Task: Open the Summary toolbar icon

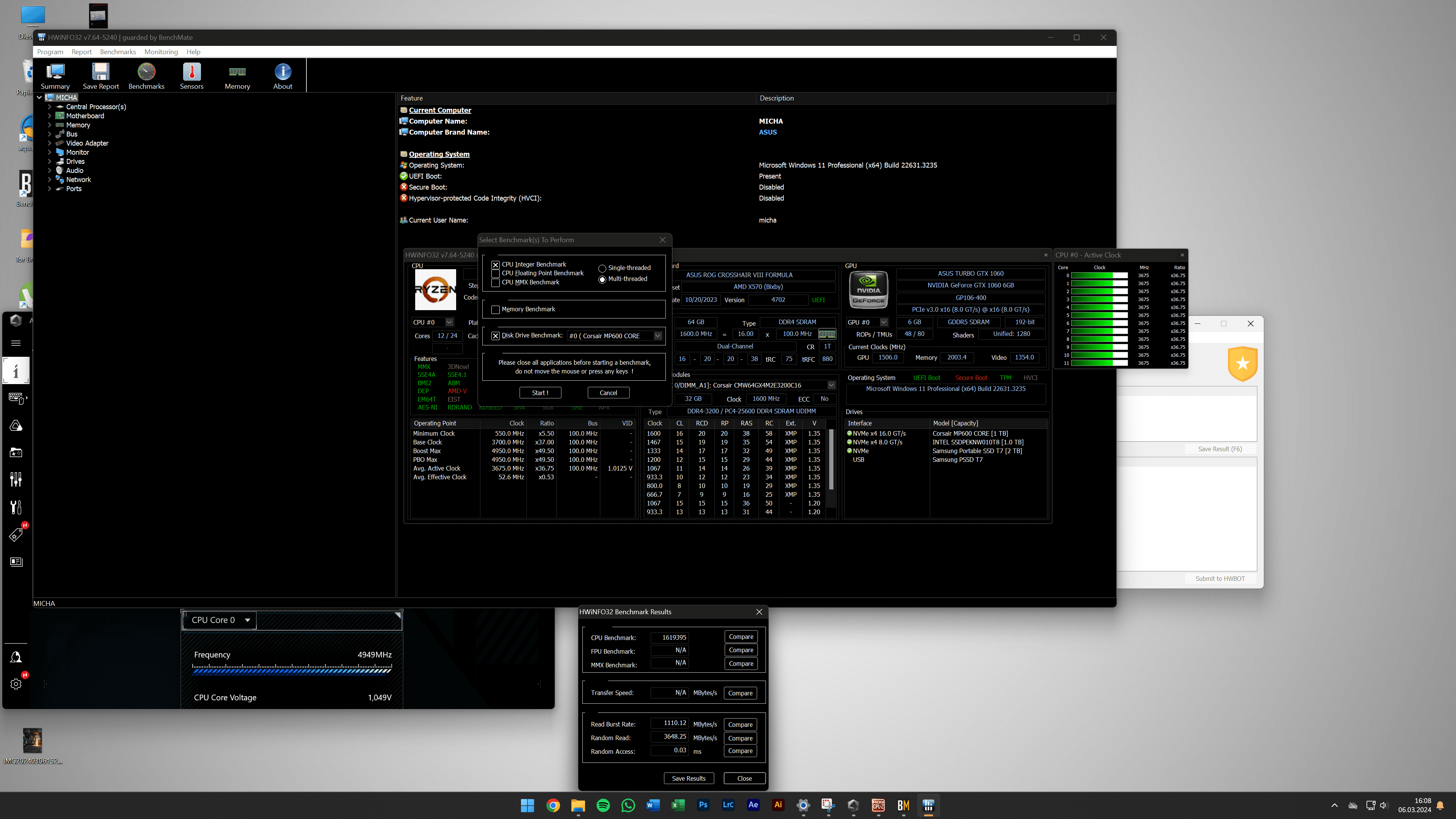Action: (x=55, y=76)
